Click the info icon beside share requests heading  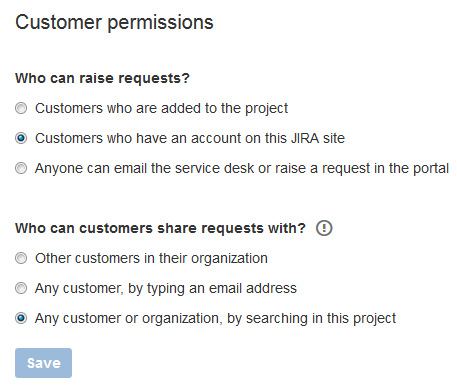(324, 228)
